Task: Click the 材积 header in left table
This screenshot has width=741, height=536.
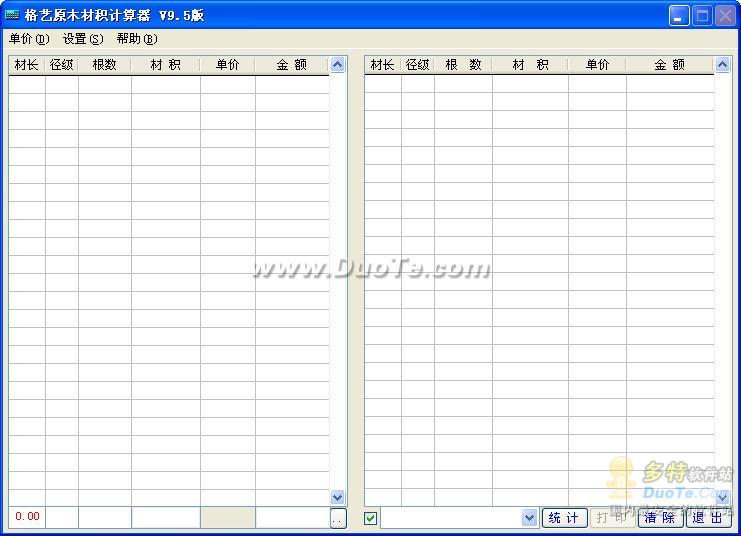Action: pos(166,65)
